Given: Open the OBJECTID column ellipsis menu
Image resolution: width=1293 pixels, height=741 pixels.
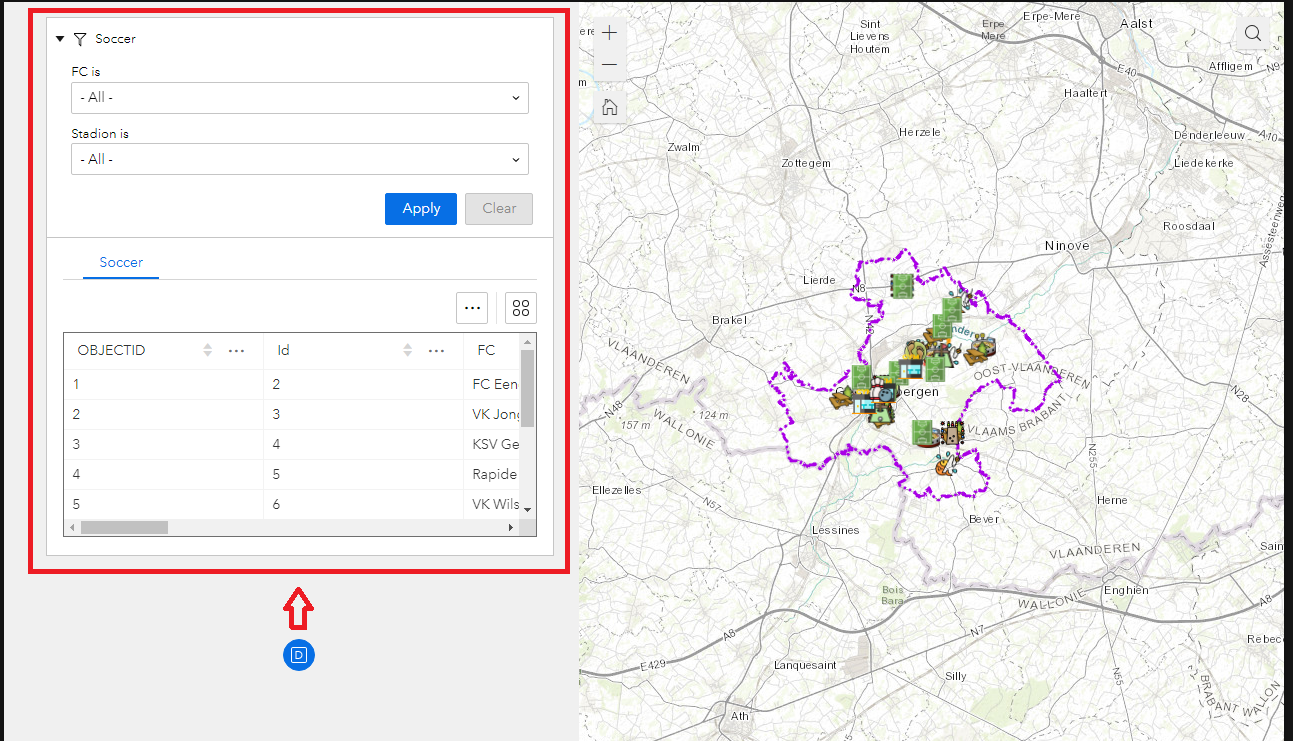Looking at the screenshot, I should click(x=236, y=350).
